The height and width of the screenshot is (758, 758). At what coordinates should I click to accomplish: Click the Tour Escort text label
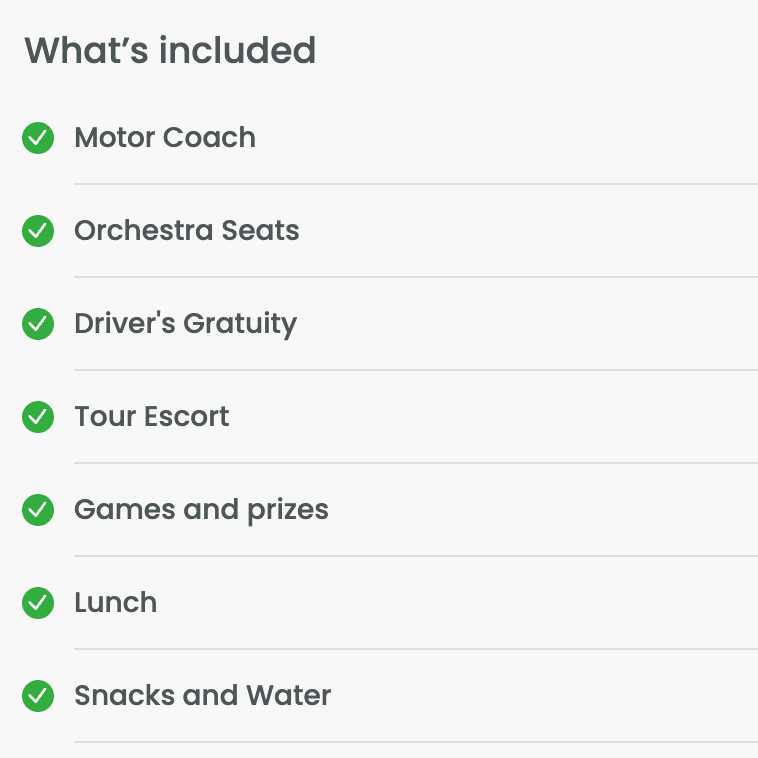tap(152, 417)
